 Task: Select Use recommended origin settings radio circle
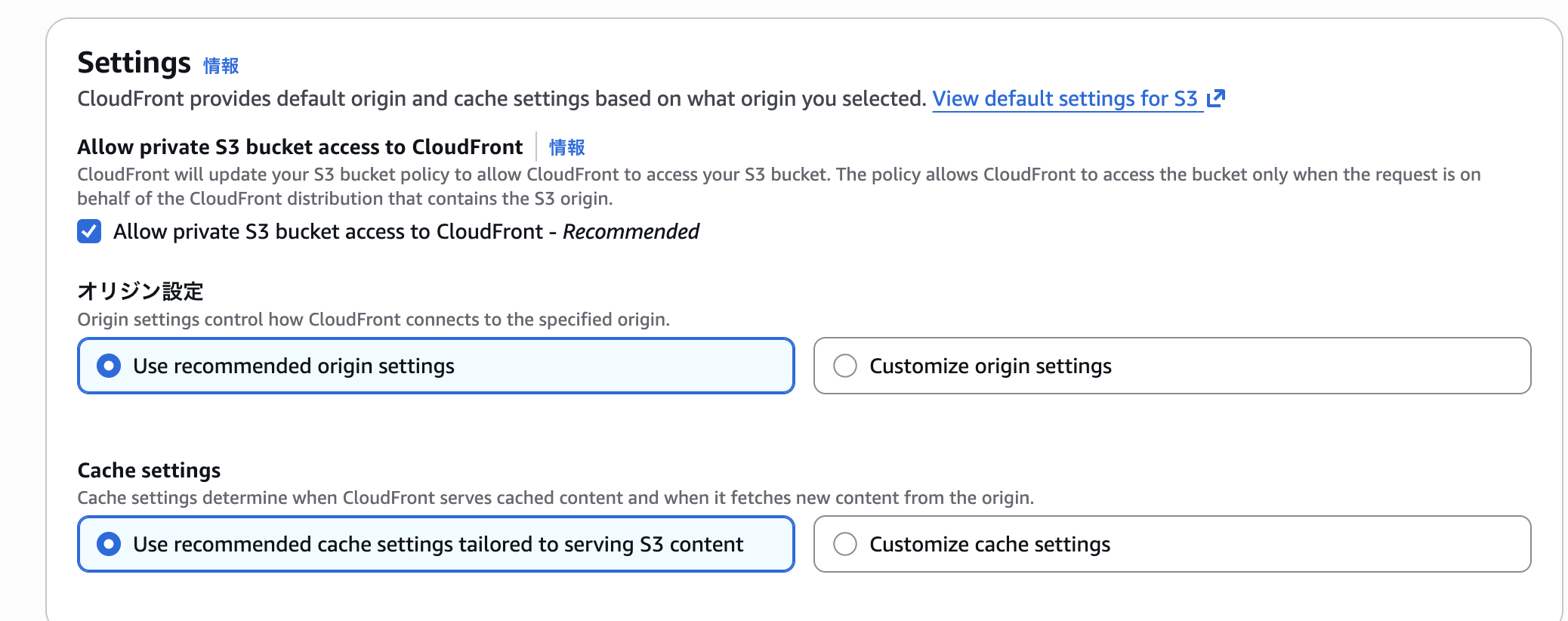(109, 366)
